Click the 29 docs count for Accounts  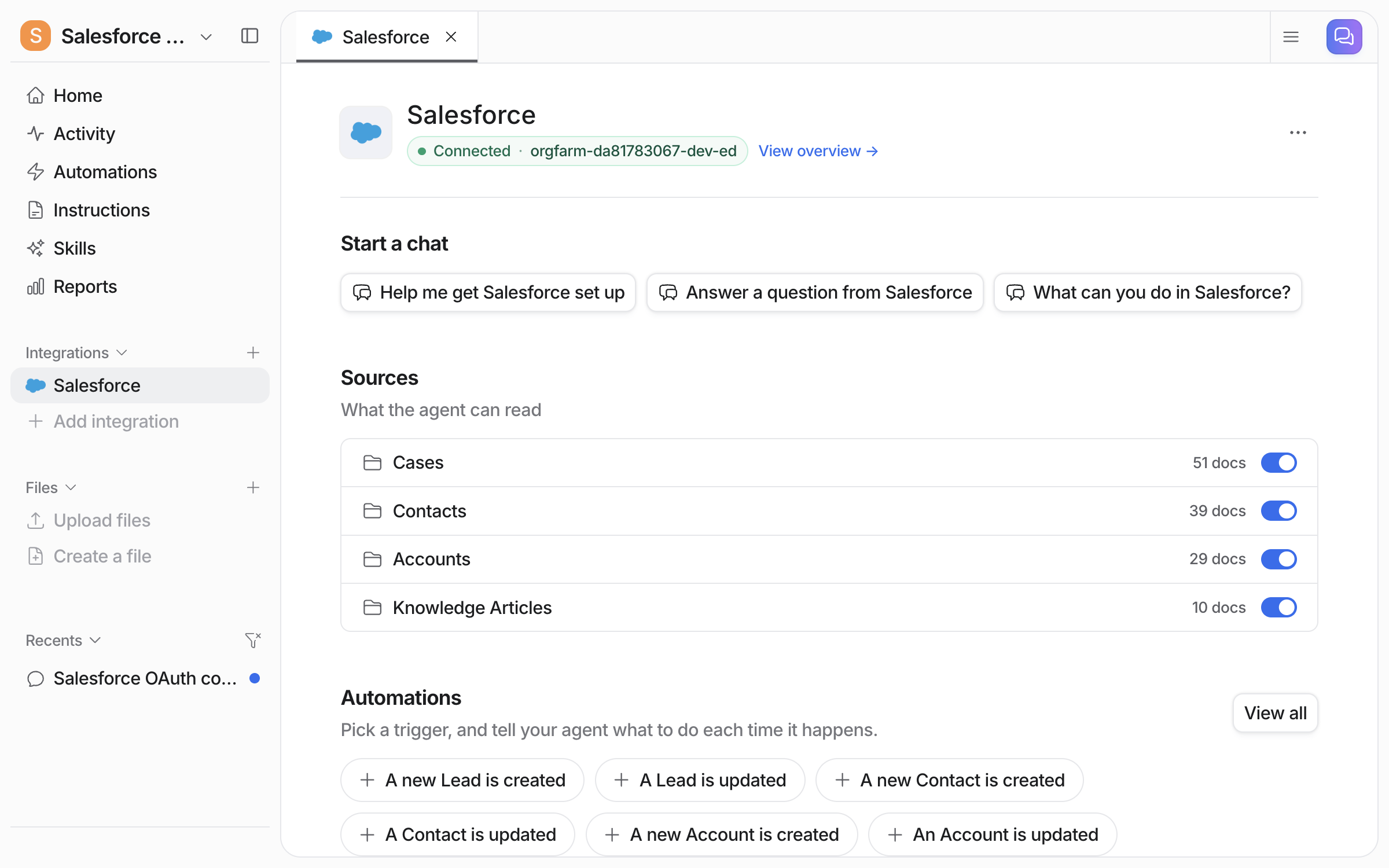[1217, 559]
